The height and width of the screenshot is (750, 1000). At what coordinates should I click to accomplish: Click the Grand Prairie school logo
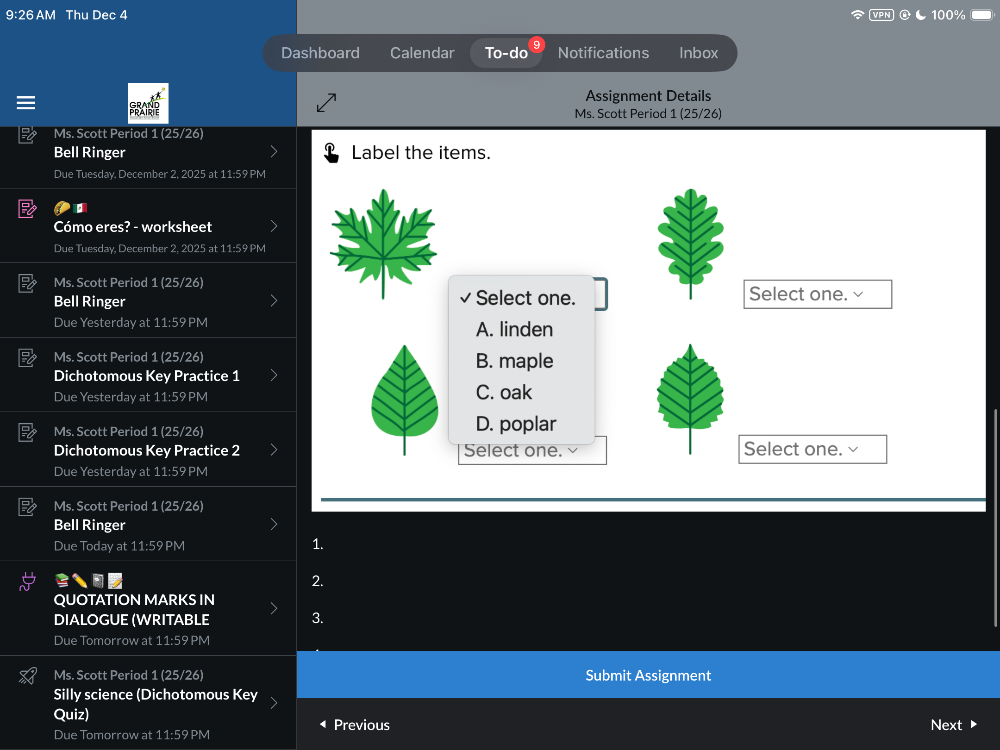pos(148,103)
